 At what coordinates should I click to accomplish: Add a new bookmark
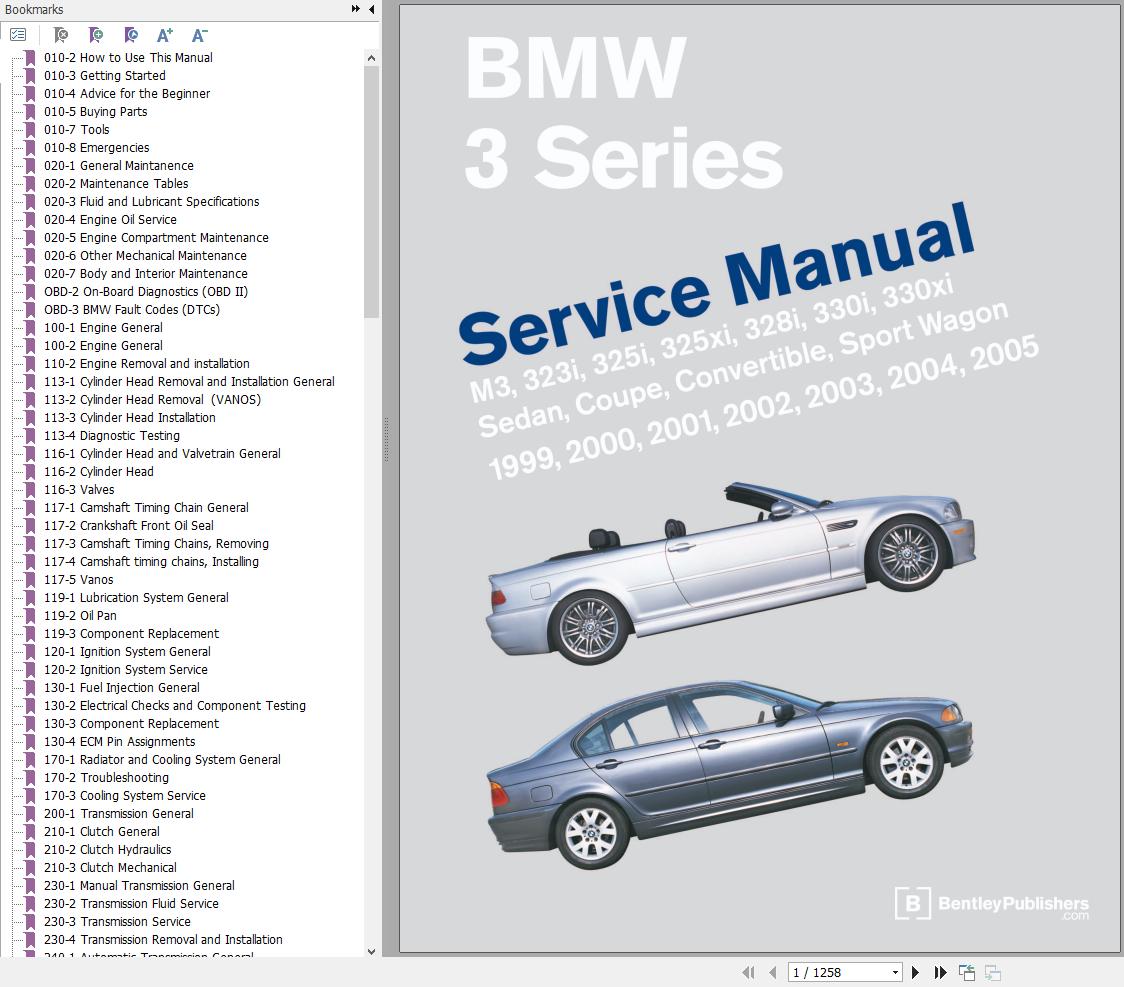coord(96,34)
